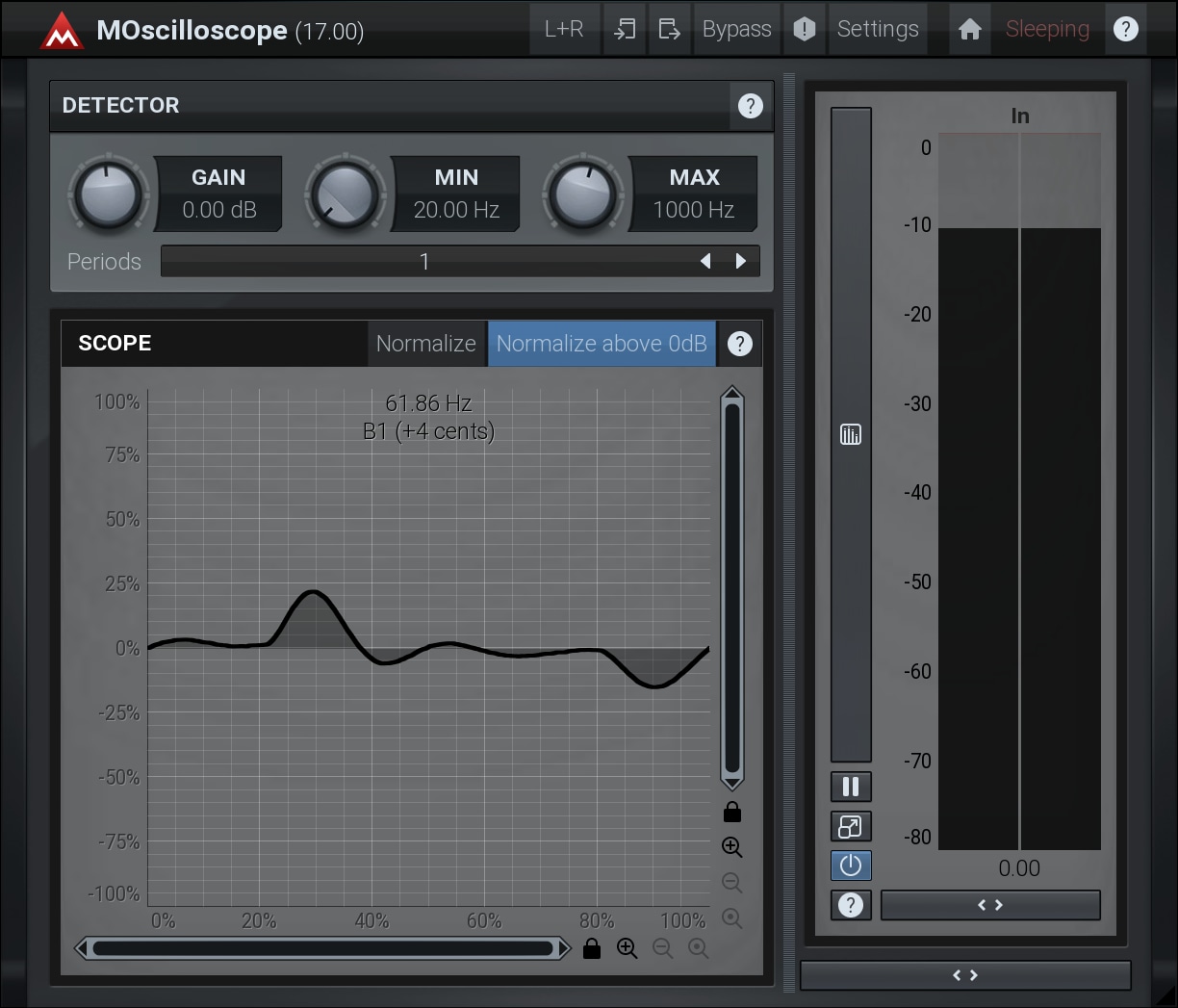Click the preset save icon

[x=669, y=30]
